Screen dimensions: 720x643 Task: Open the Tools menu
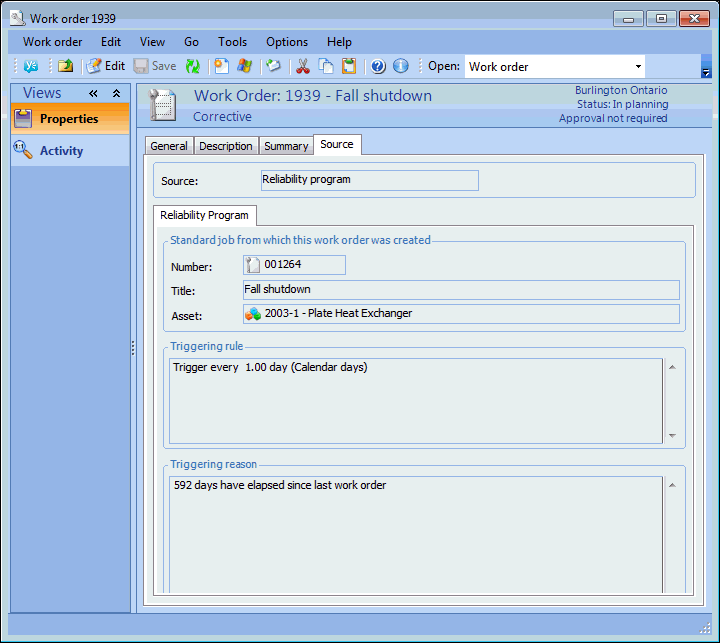click(232, 42)
